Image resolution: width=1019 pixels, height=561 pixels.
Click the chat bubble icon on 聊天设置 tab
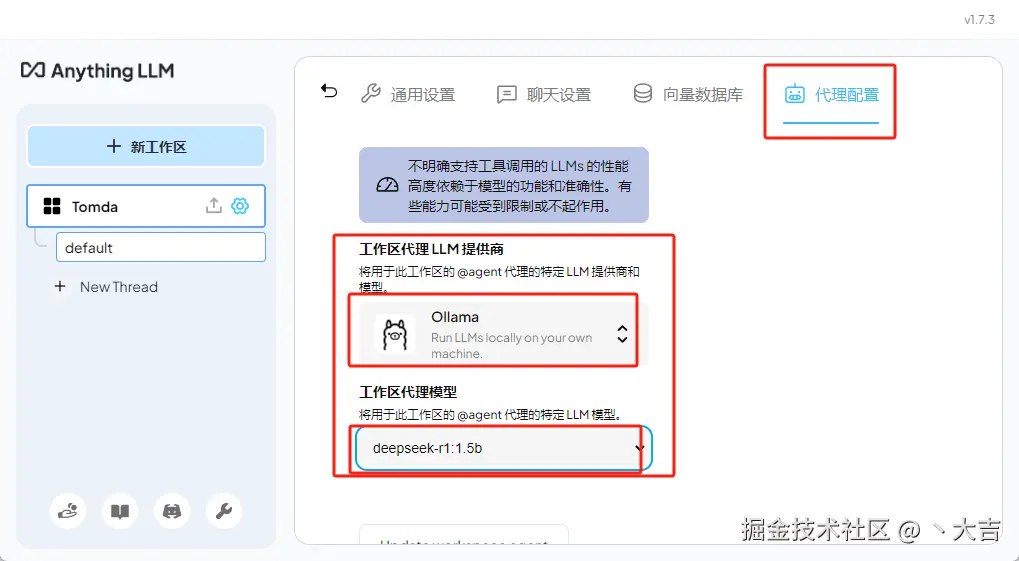coord(507,94)
